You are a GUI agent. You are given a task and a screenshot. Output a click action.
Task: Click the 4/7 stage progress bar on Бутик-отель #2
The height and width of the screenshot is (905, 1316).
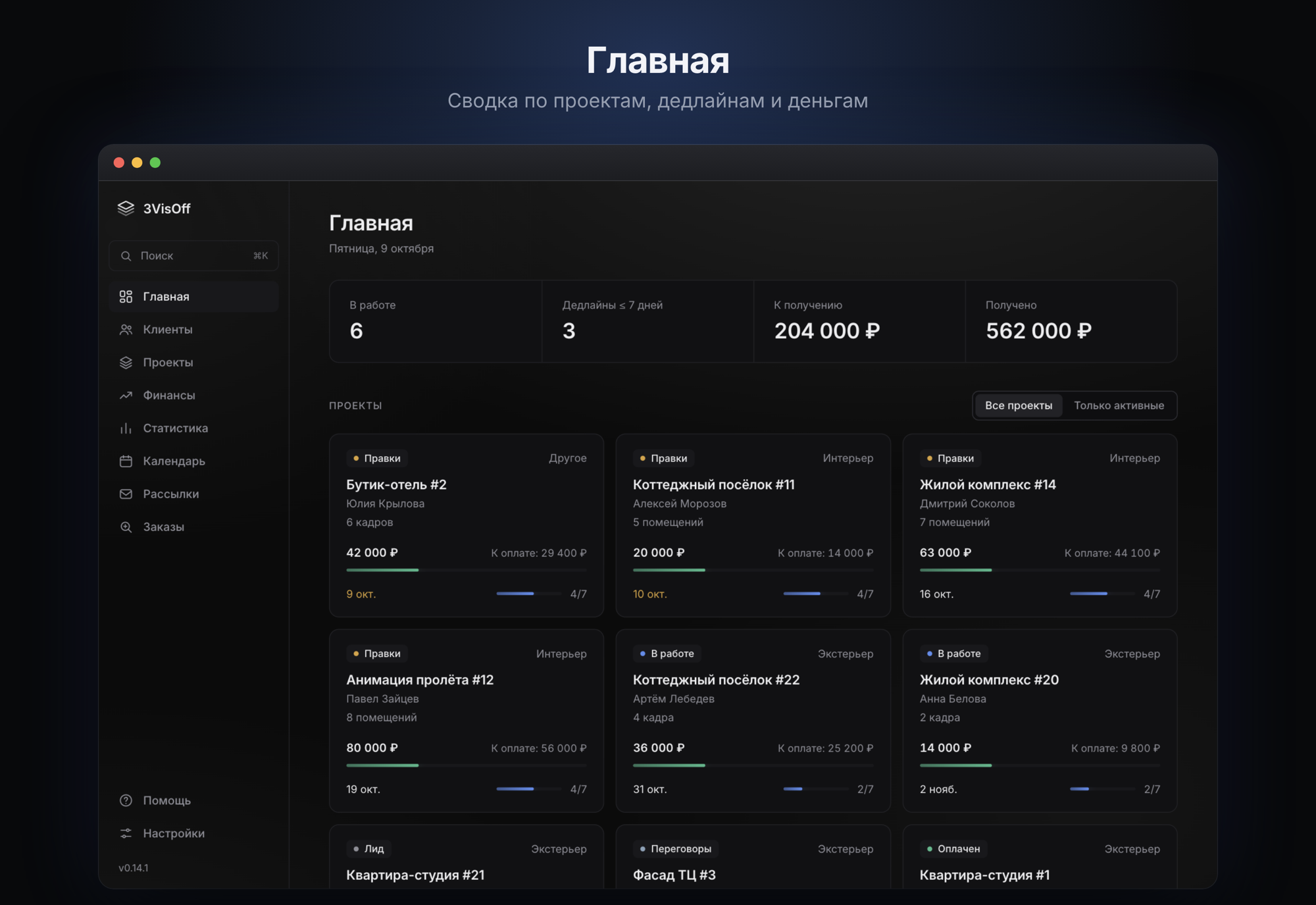click(529, 594)
